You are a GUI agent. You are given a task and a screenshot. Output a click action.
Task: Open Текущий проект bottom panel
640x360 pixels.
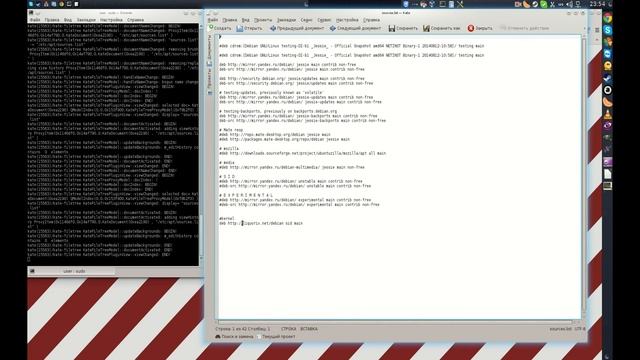pyautogui.click(x=276, y=337)
